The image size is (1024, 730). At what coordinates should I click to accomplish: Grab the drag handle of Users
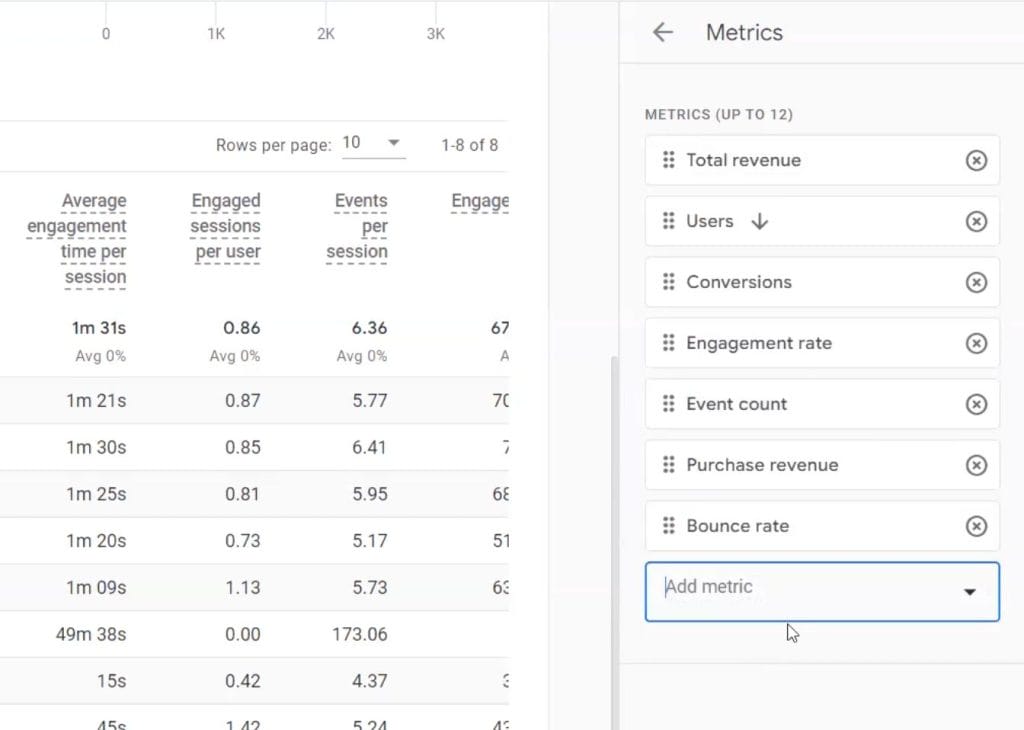[x=668, y=221]
